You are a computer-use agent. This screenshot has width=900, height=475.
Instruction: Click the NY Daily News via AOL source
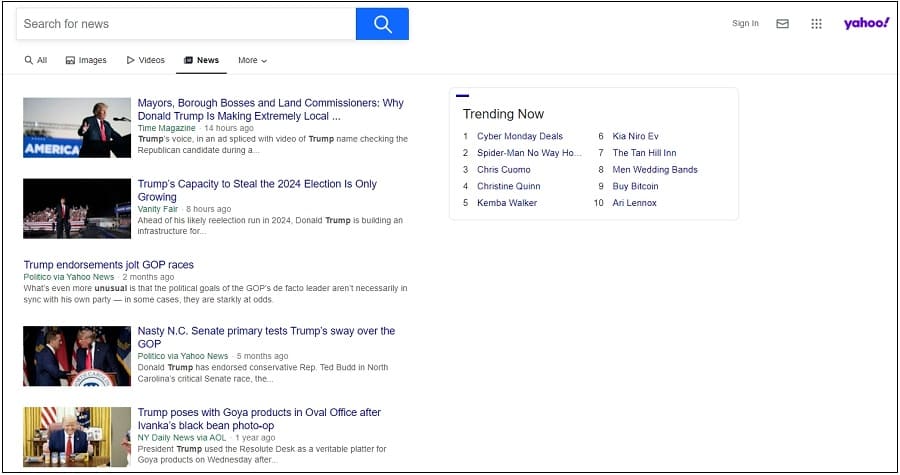[x=182, y=437]
